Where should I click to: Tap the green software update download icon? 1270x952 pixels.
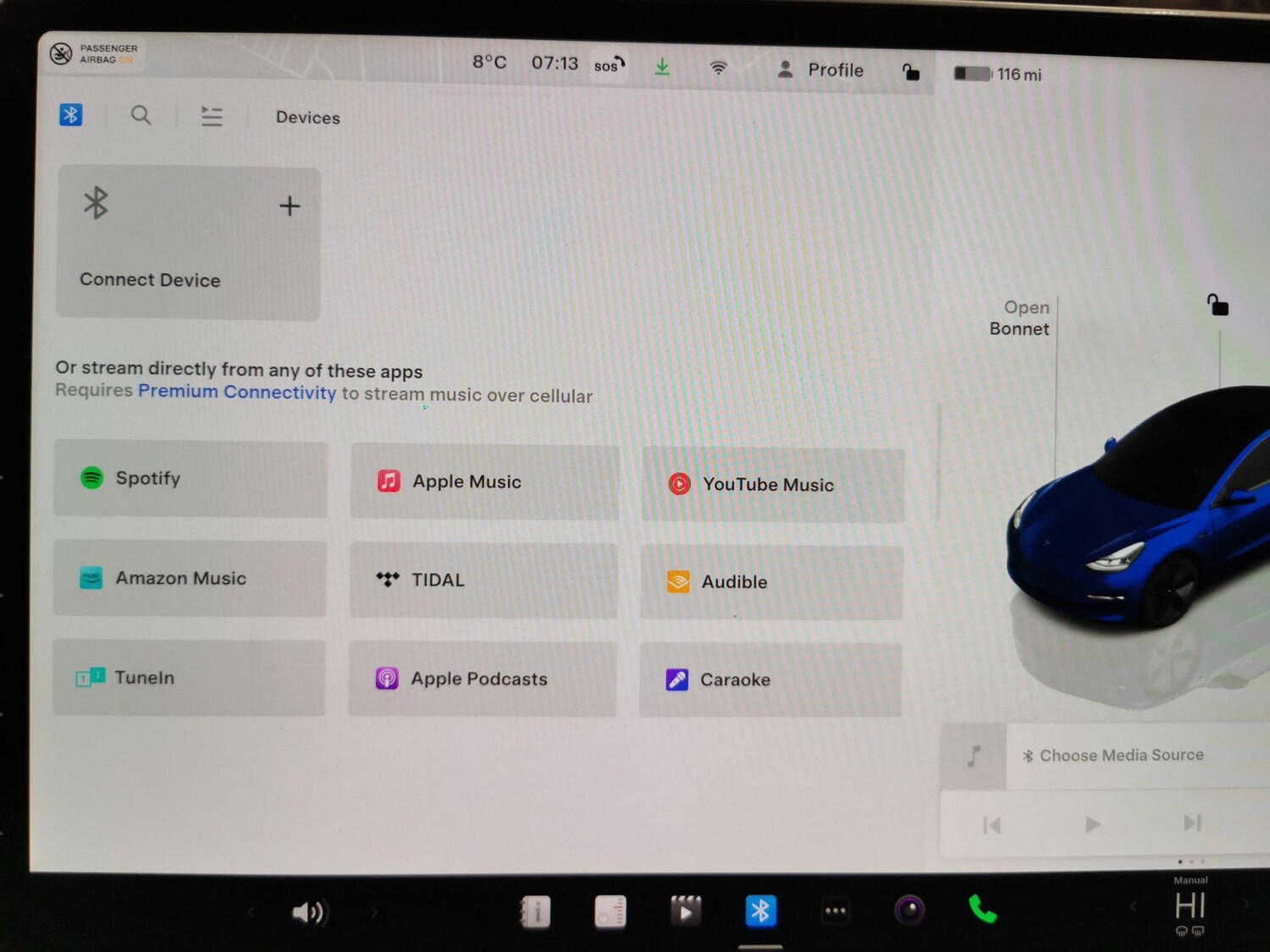click(x=663, y=65)
